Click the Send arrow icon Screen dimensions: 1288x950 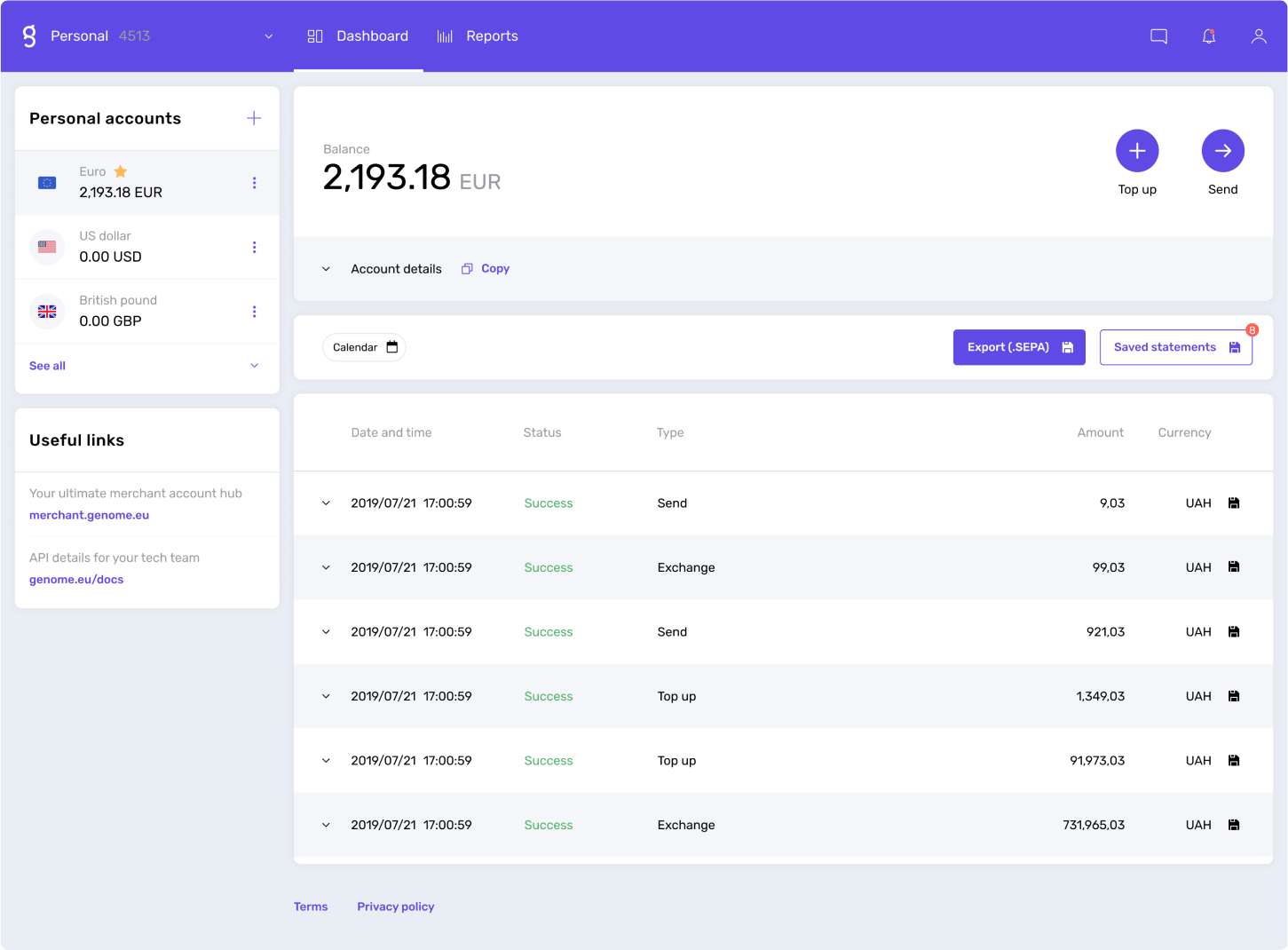(1222, 151)
